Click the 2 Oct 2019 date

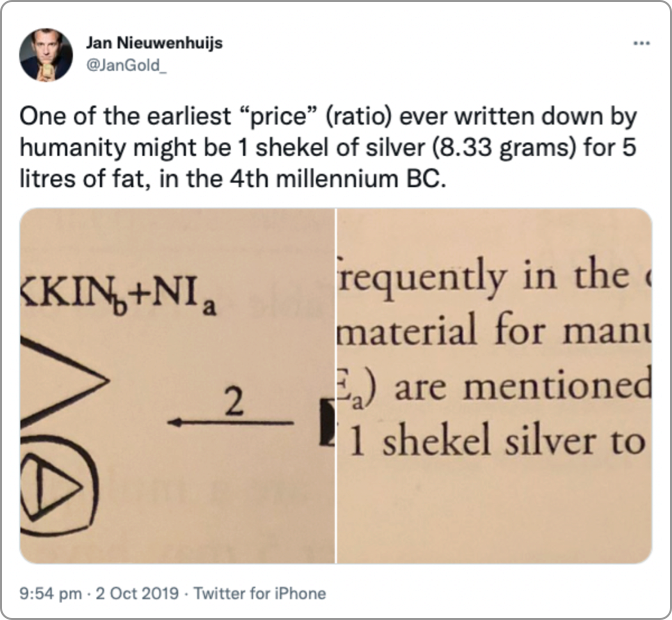click(137, 593)
